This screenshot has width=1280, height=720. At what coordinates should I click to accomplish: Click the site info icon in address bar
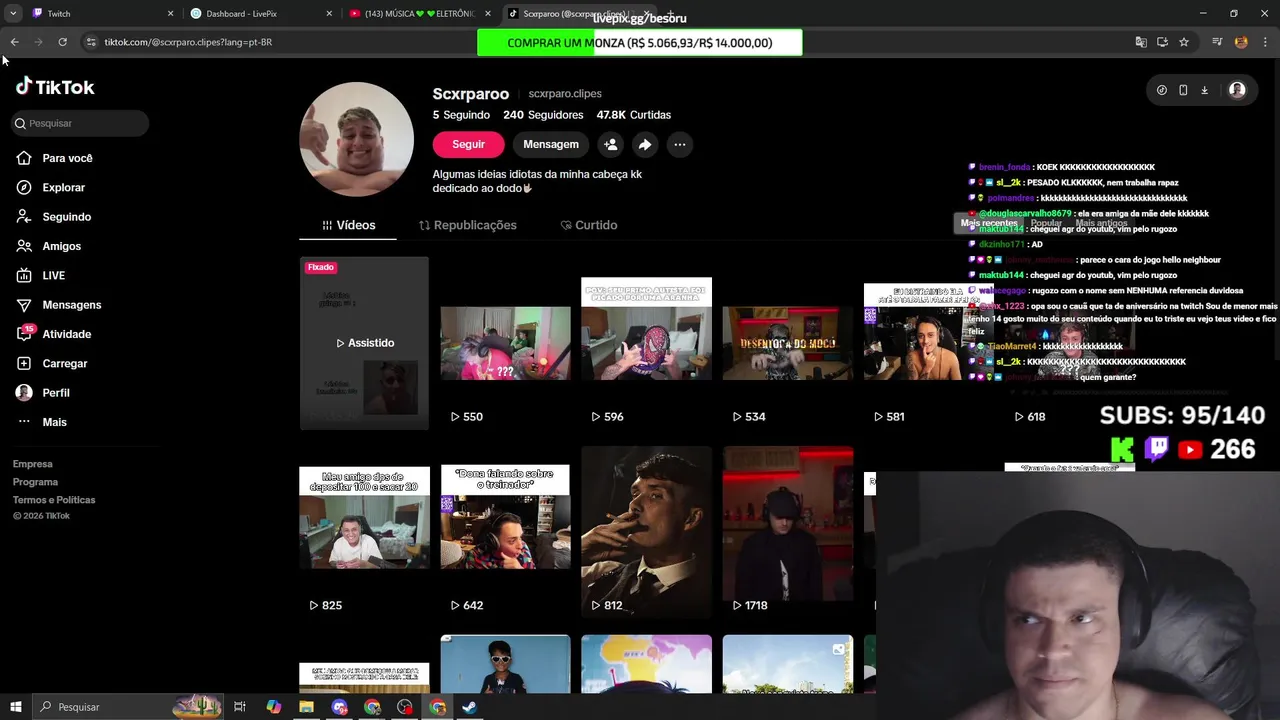pos(91,42)
